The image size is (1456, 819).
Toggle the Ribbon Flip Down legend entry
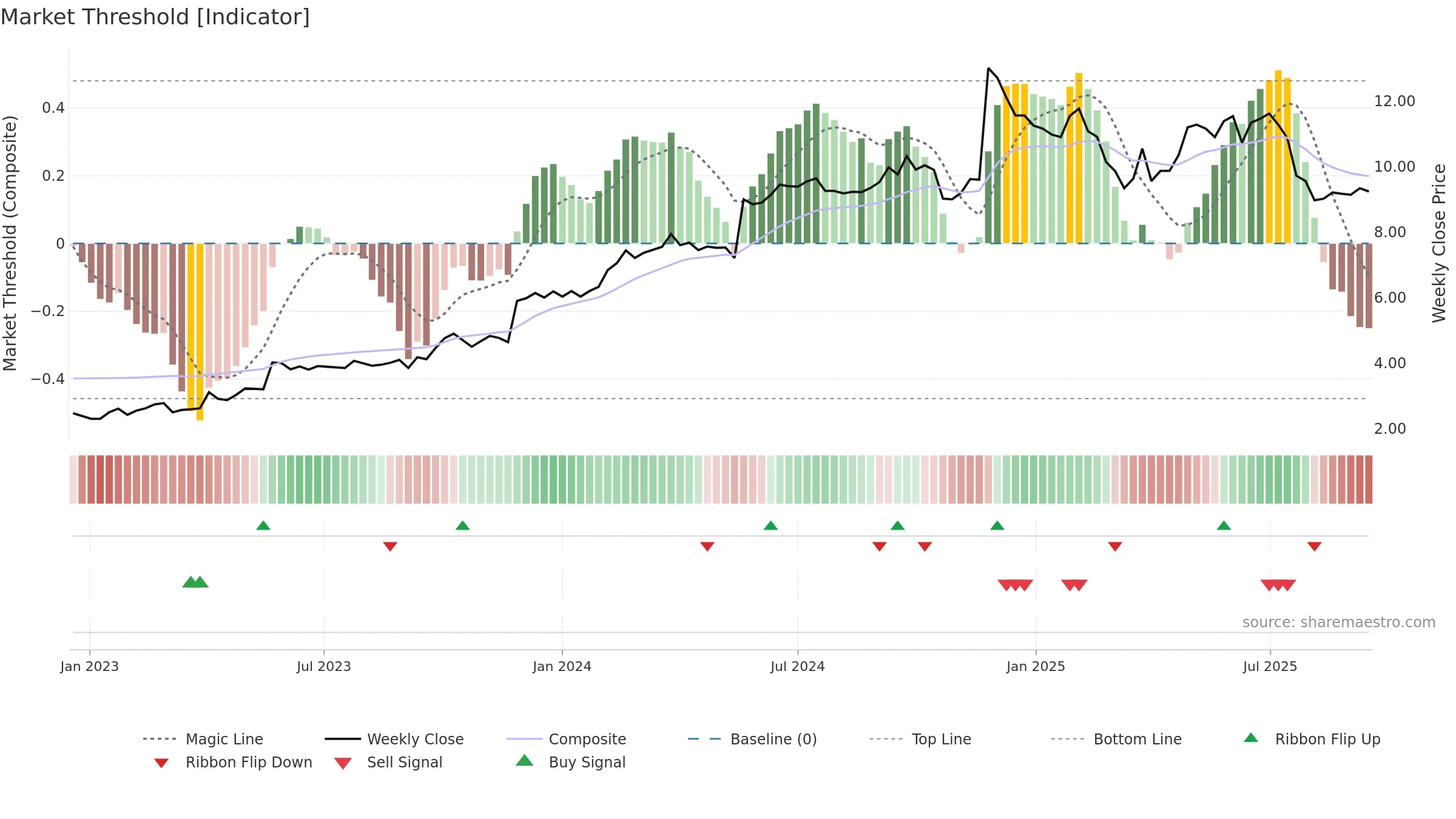[232, 762]
